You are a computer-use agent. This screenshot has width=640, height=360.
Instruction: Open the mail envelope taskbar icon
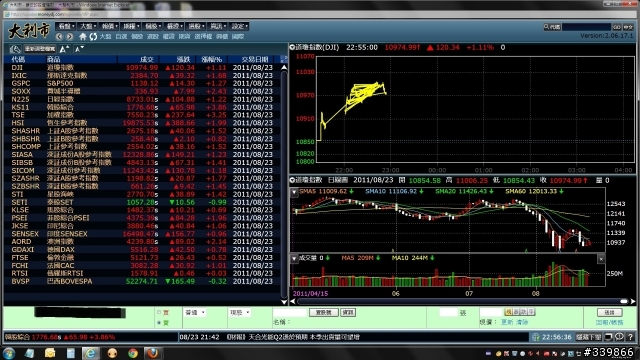tap(50, 353)
